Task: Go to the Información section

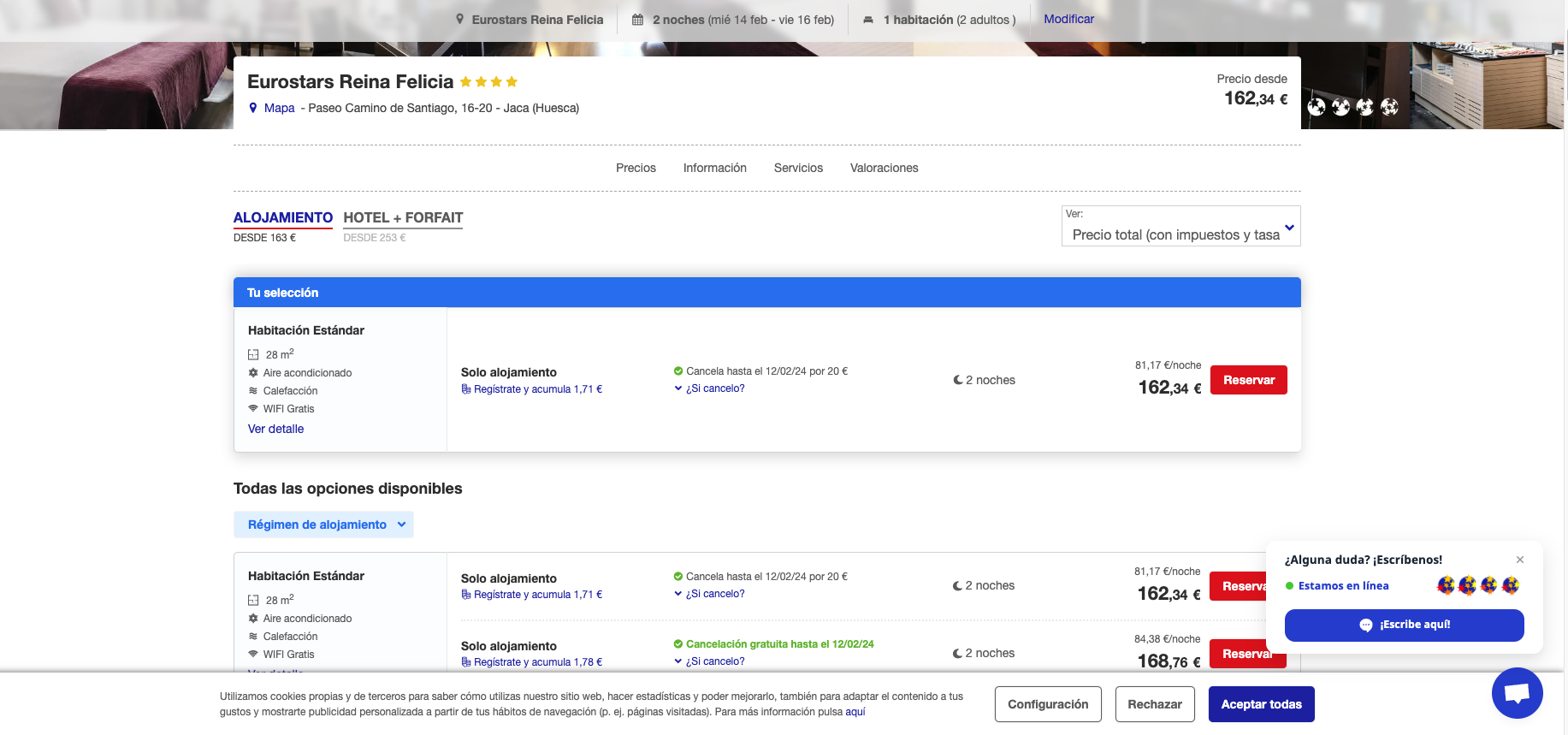Action: (x=715, y=168)
